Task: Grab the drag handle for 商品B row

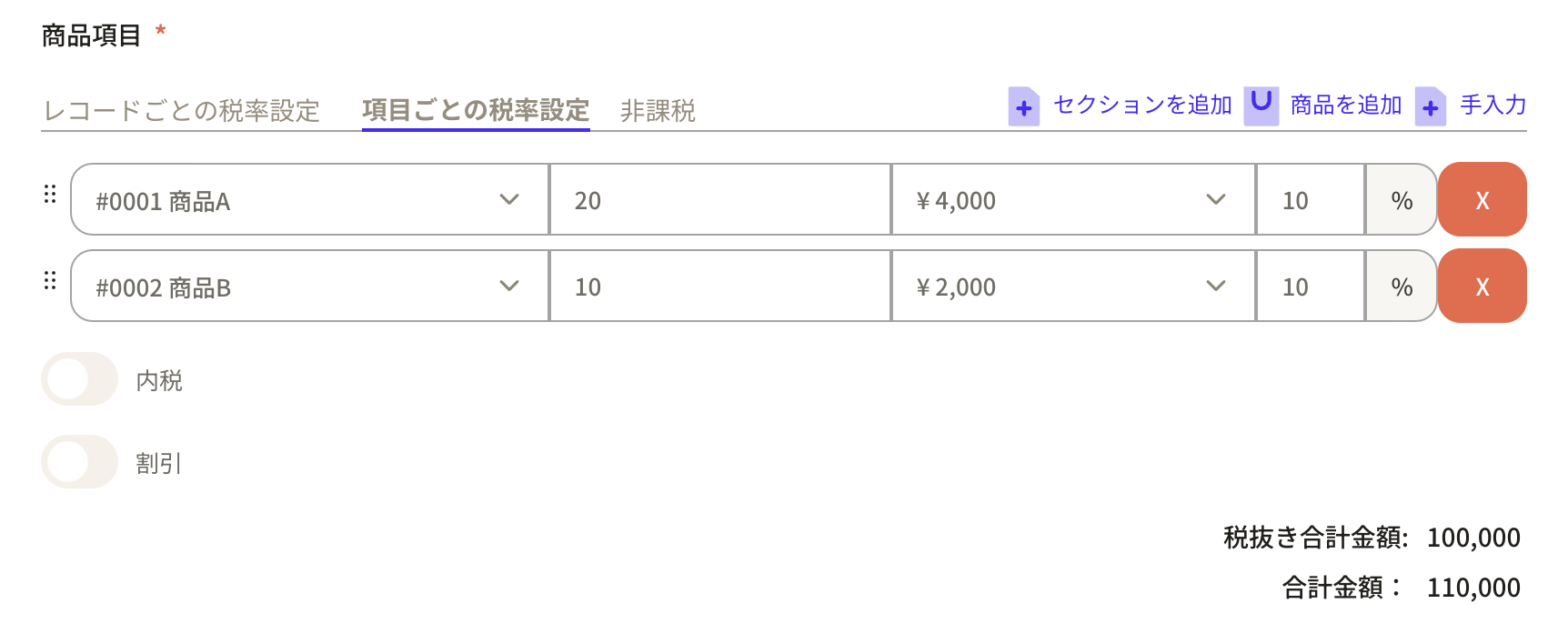Action: click(x=50, y=280)
